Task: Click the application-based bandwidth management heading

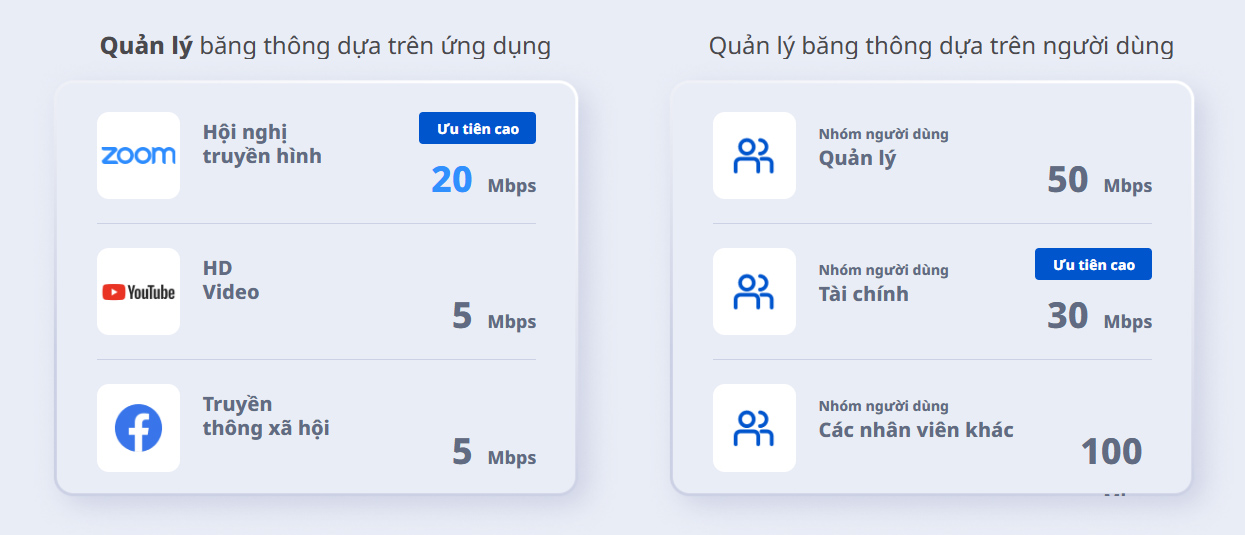Action: (x=325, y=46)
